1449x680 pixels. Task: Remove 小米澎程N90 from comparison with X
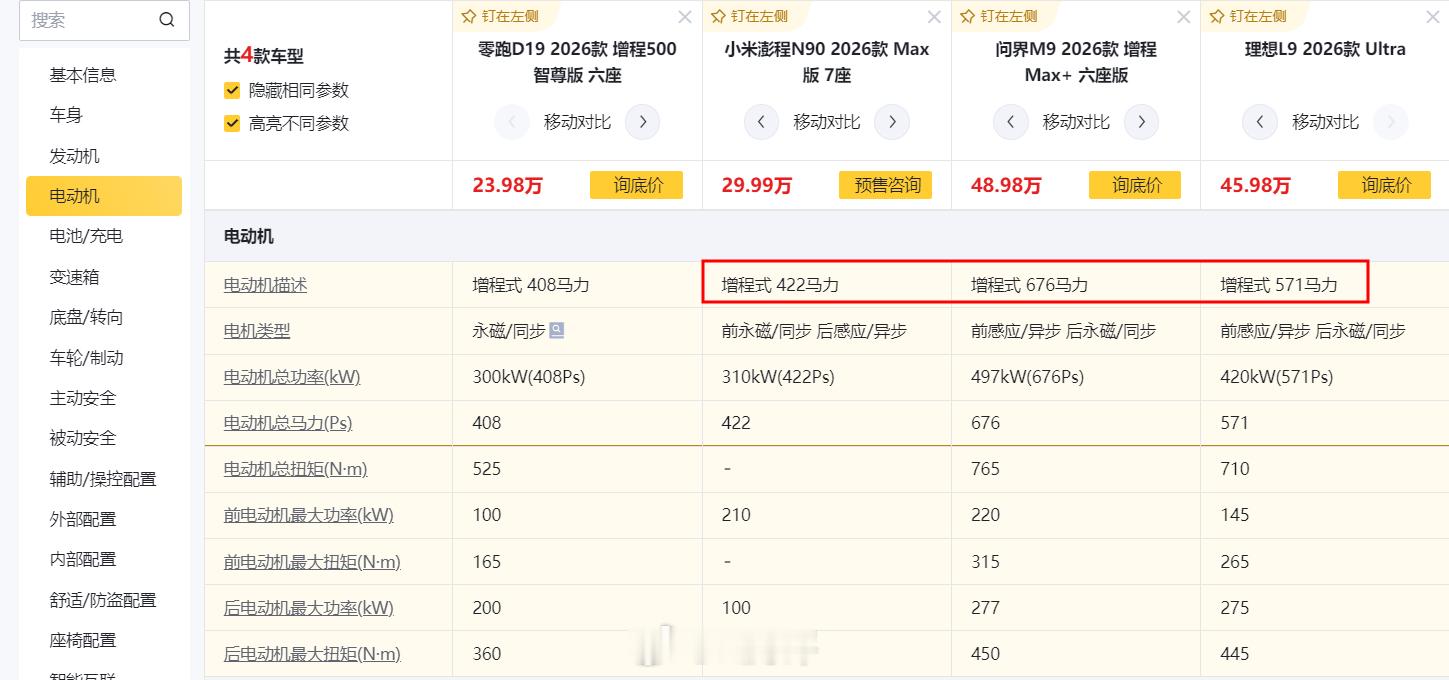tap(934, 17)
